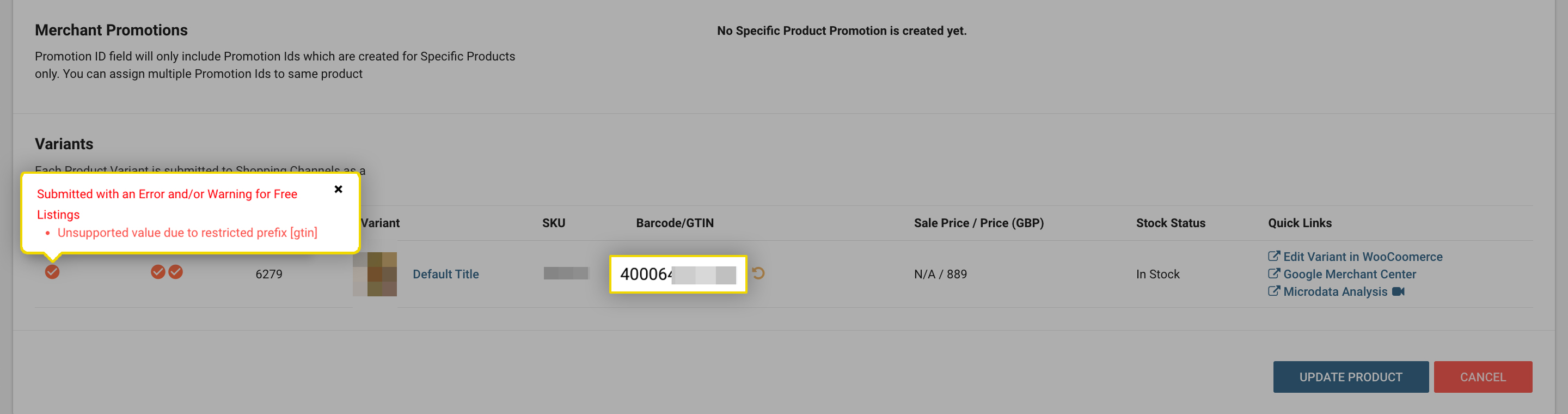The image size is (1568, 414).
Task: Click the second red status check icon
Action: pos(158,271)
